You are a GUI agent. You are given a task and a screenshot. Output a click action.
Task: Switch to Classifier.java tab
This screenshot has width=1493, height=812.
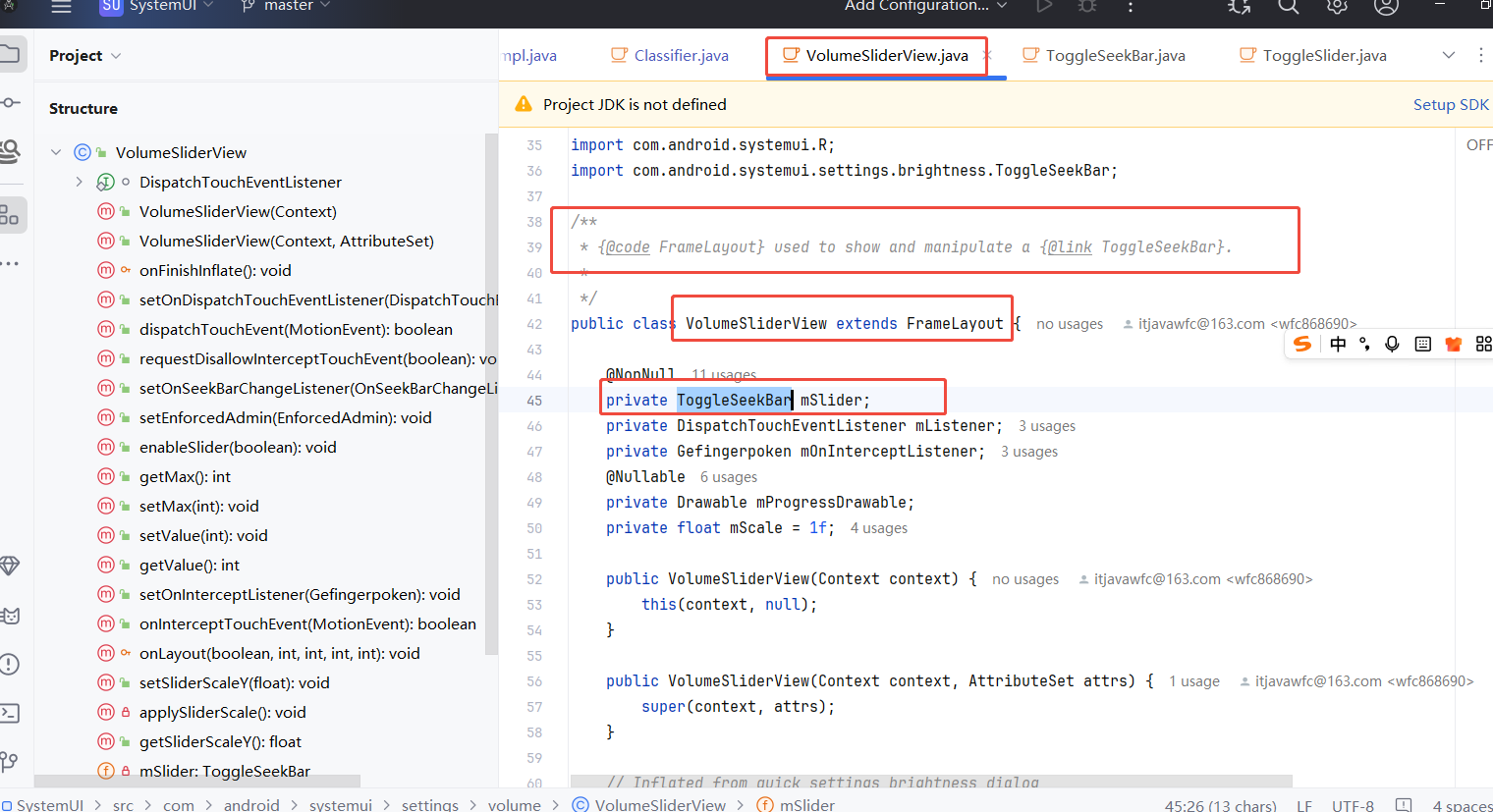coord(670,55)
